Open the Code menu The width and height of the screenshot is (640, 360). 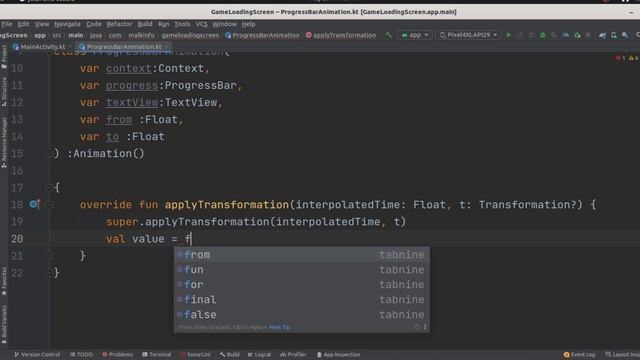pyautogui.click(x=93, y=24)
